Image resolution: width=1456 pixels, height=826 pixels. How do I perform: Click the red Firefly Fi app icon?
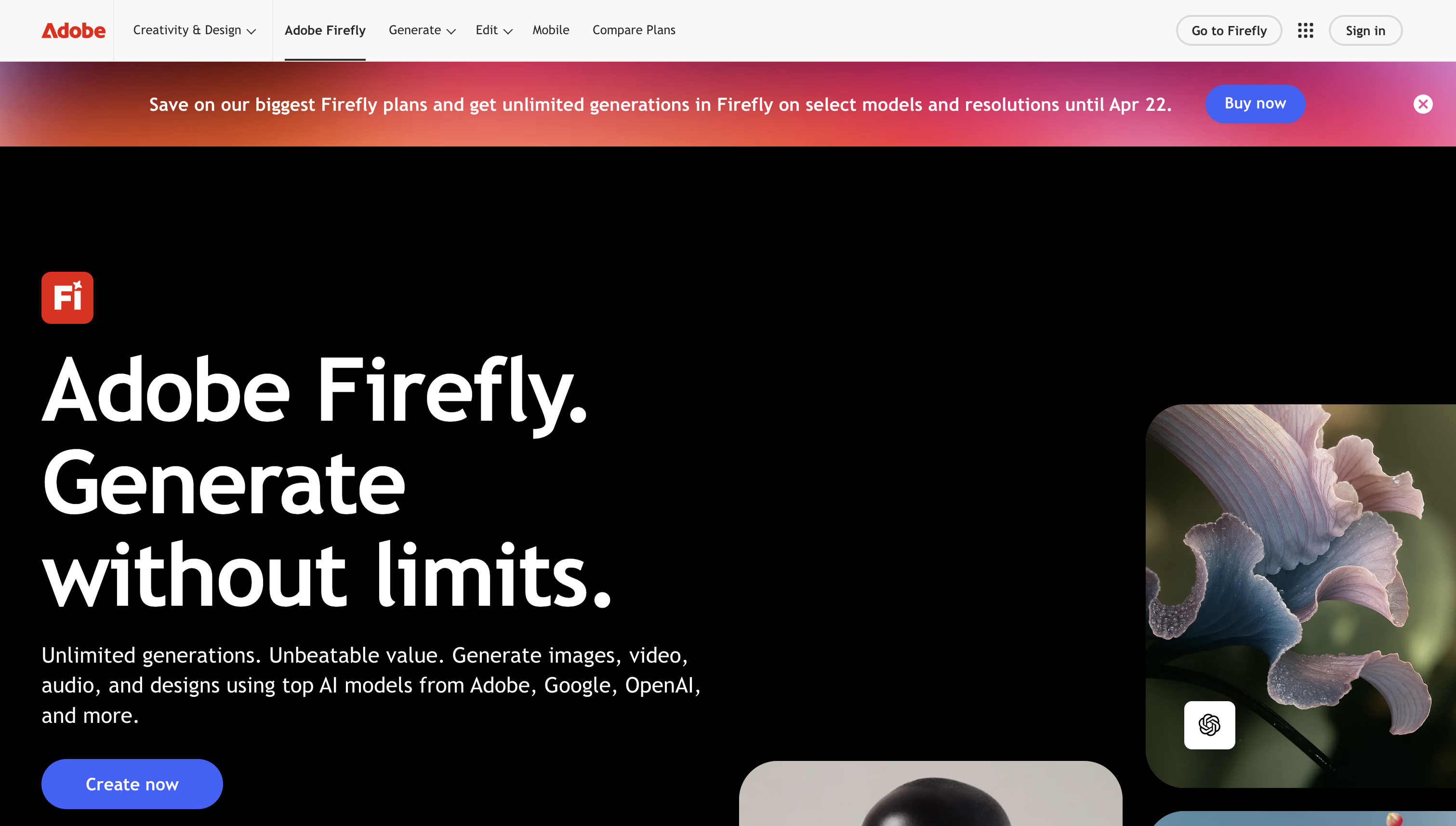[67, 298]
